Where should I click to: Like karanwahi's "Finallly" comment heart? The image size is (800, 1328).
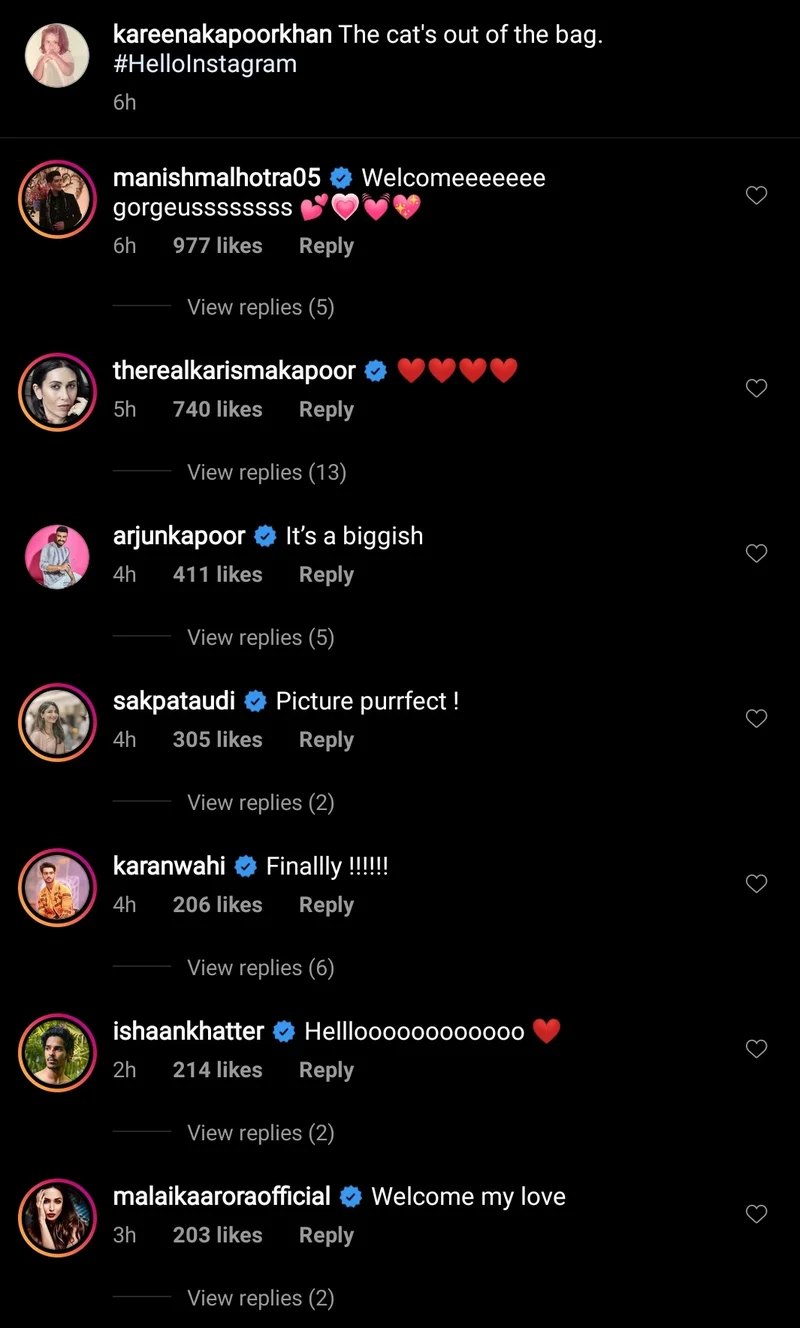pos(757,883)
